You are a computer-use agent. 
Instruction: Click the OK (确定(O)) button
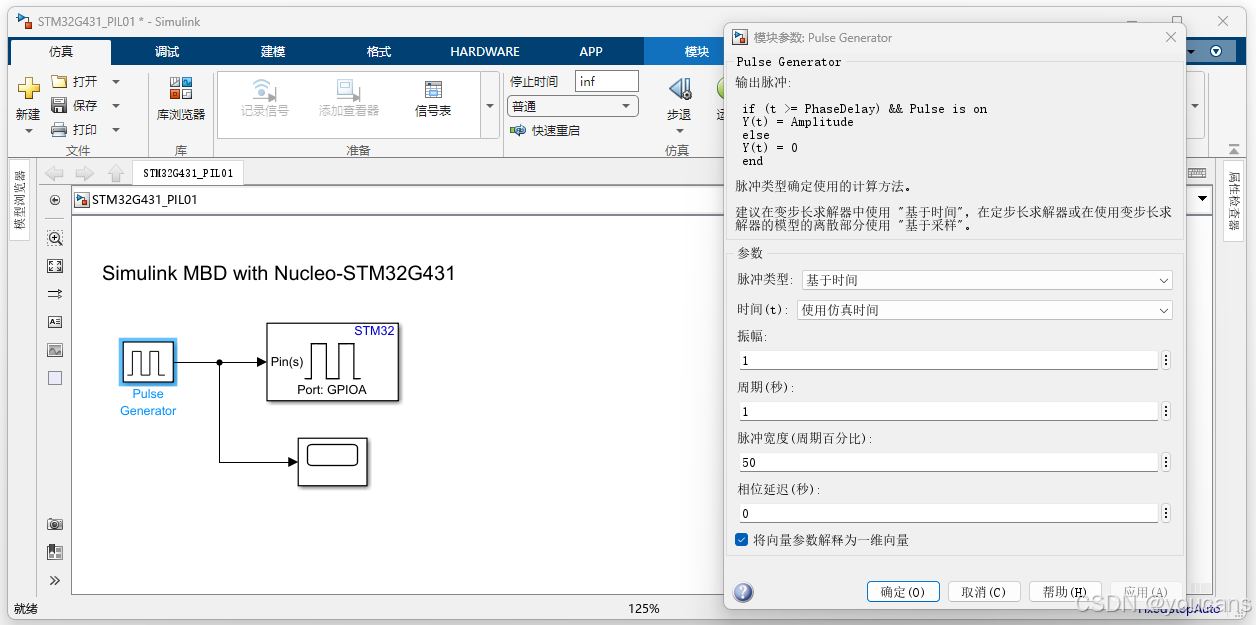click(x=903, y=592)
